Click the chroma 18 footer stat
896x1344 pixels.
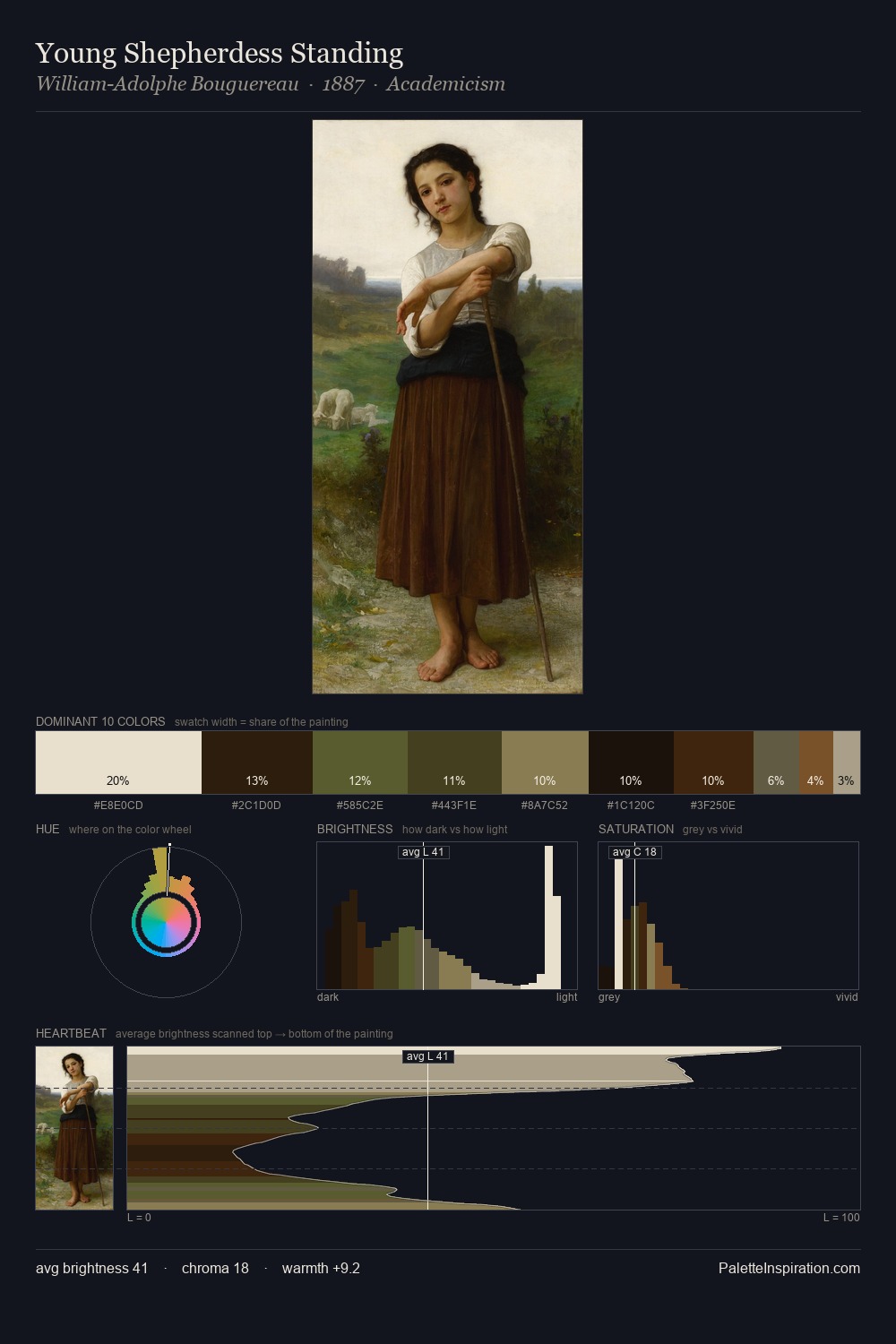[215, 1269]
